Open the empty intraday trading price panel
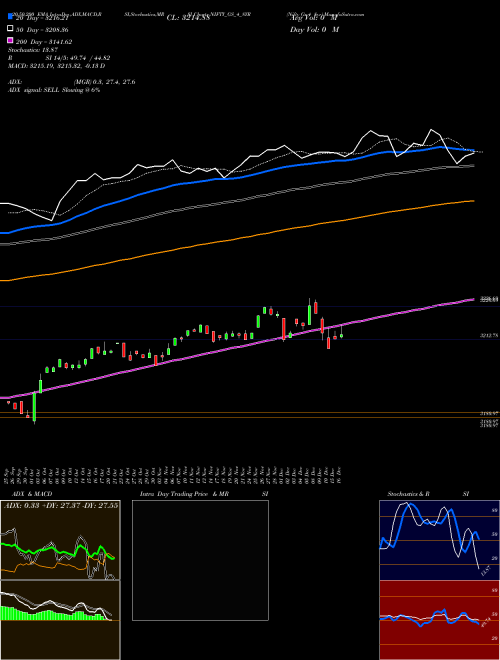Image resolution: width=500 pixels, height=660 pixels. coord(200,560)
